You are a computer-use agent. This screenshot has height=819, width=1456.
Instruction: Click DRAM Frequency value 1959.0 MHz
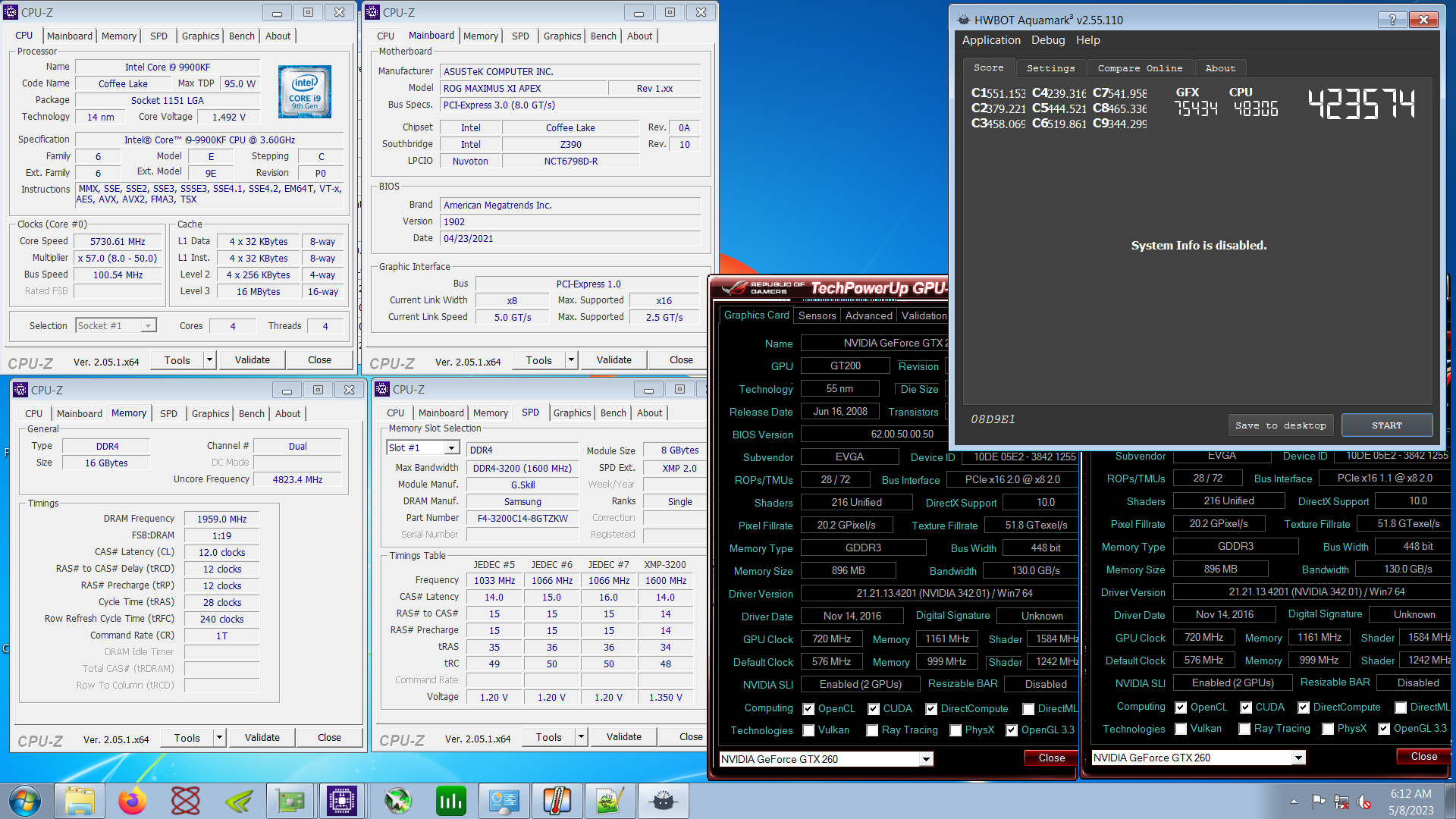pos(221,519)
